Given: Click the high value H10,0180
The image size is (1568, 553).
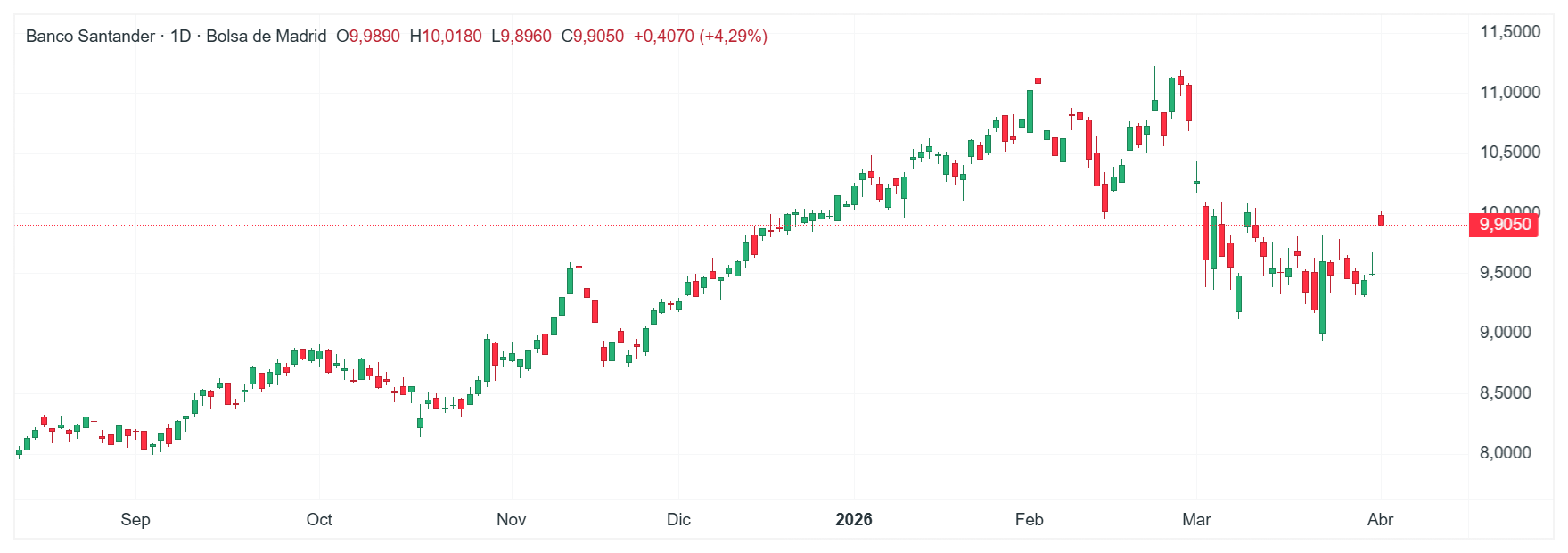Looking at the screenshot, I should click(446, 37).
